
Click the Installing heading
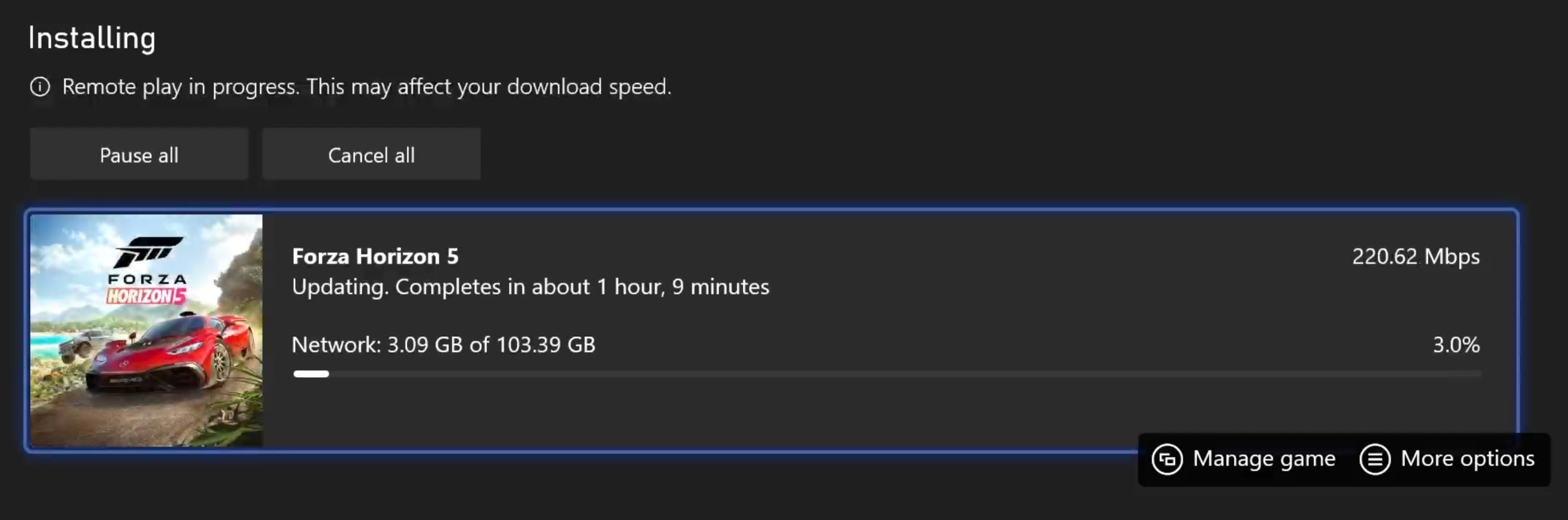(92, 38)
